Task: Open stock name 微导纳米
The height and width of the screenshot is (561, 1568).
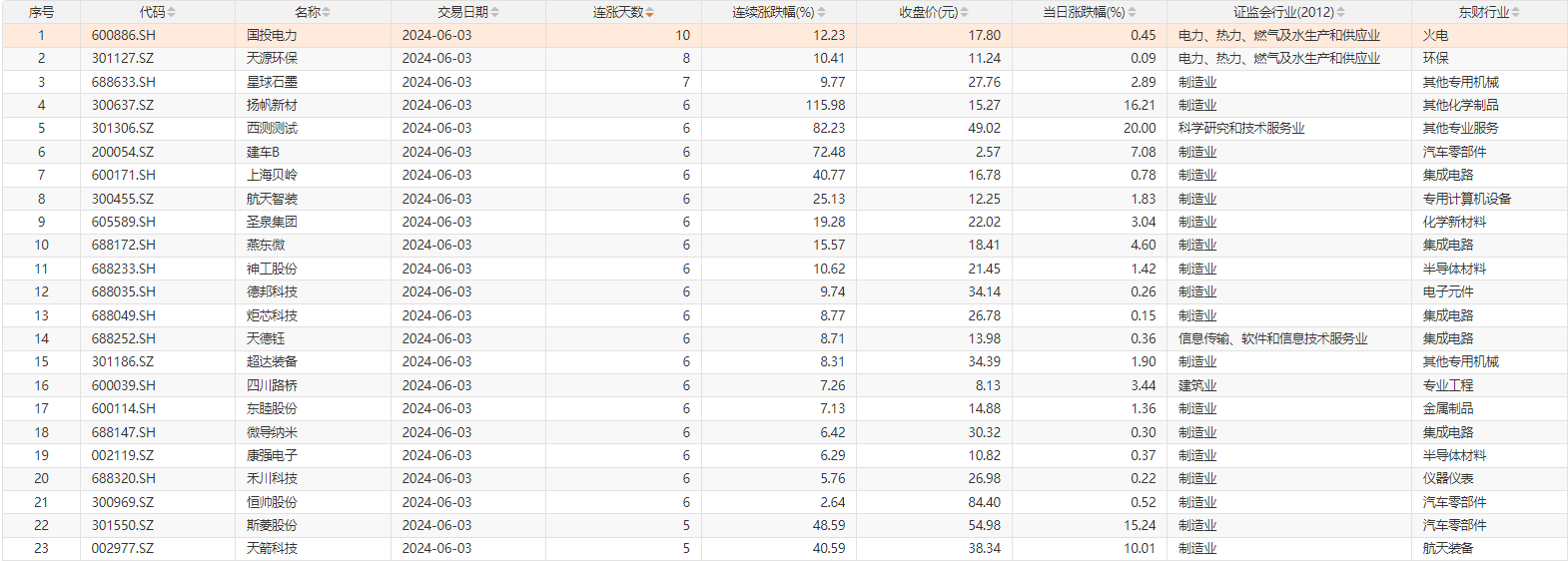Action: (272, 432)
